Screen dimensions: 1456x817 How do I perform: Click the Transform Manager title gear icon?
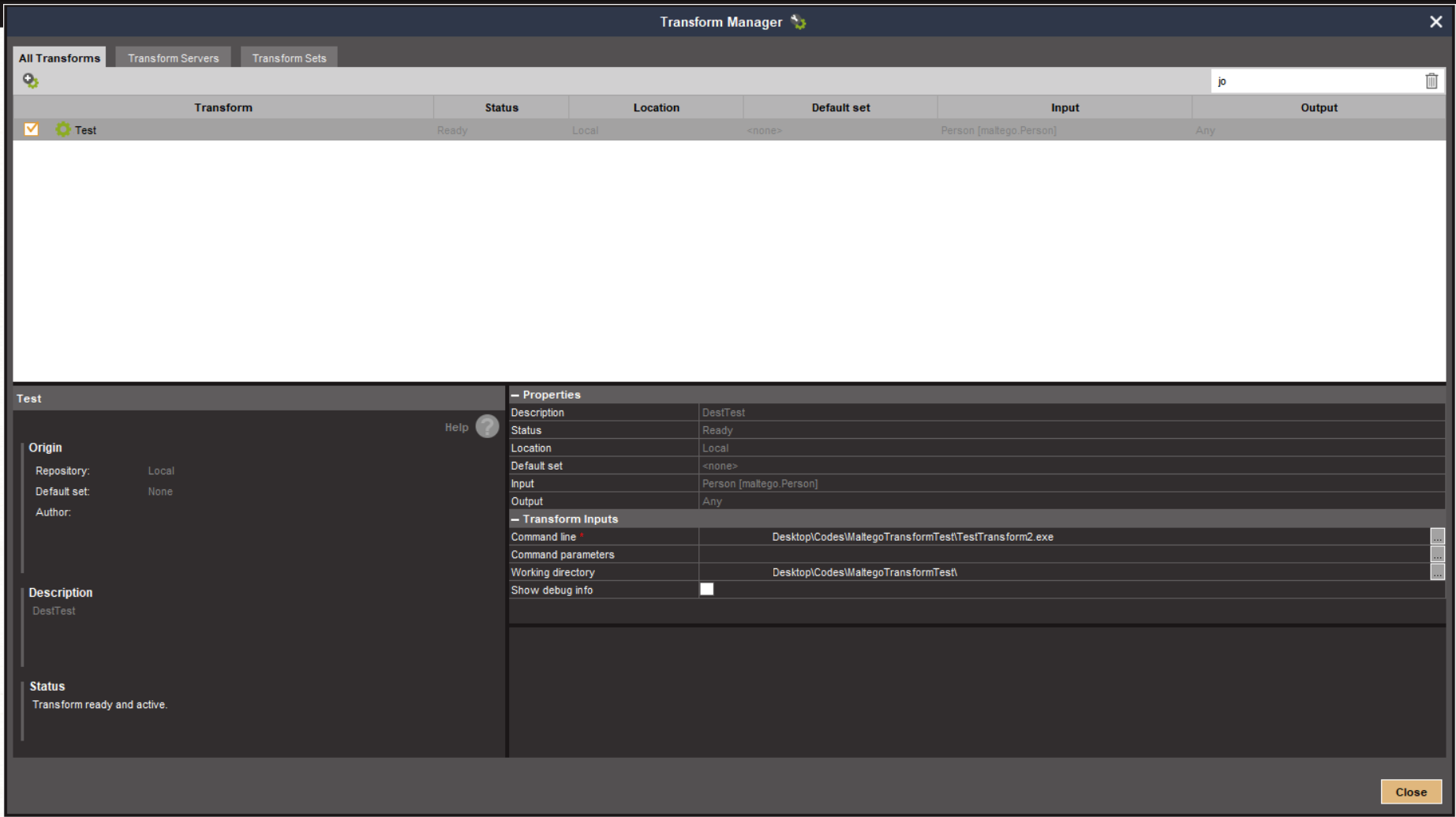[799, 22]
